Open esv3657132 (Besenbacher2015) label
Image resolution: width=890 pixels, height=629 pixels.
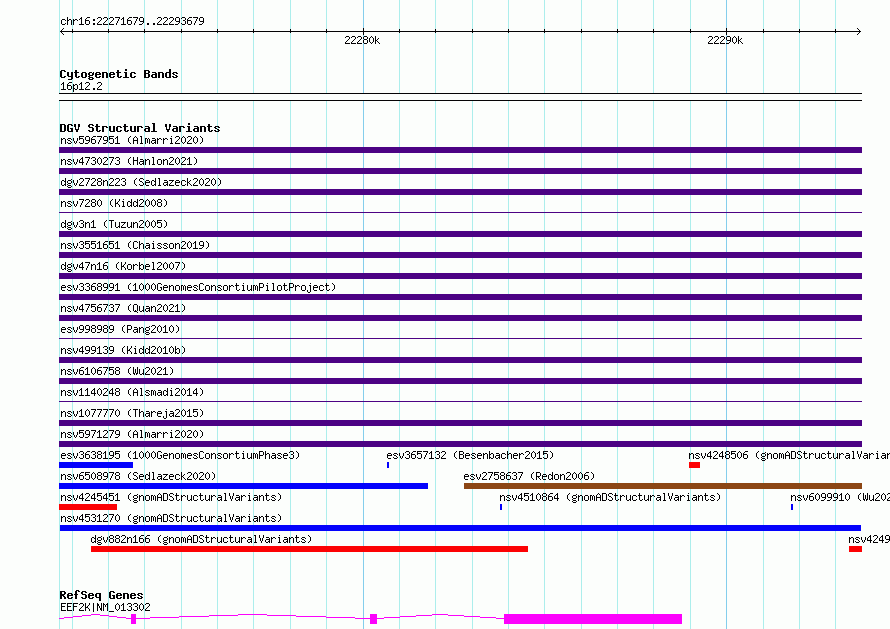click(x=470, y=455)
